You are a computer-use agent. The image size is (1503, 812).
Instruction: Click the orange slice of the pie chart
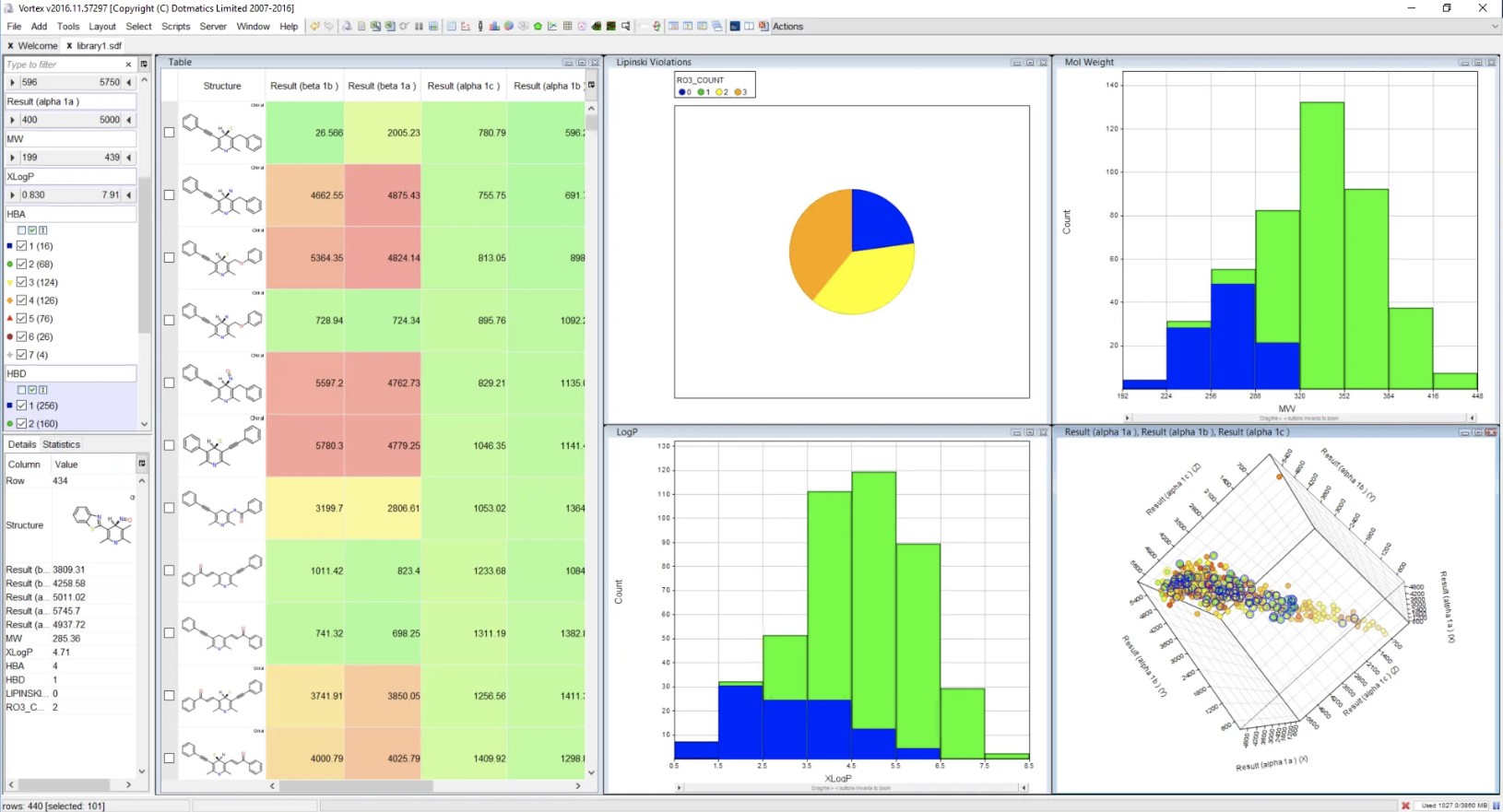coord(816,240)
